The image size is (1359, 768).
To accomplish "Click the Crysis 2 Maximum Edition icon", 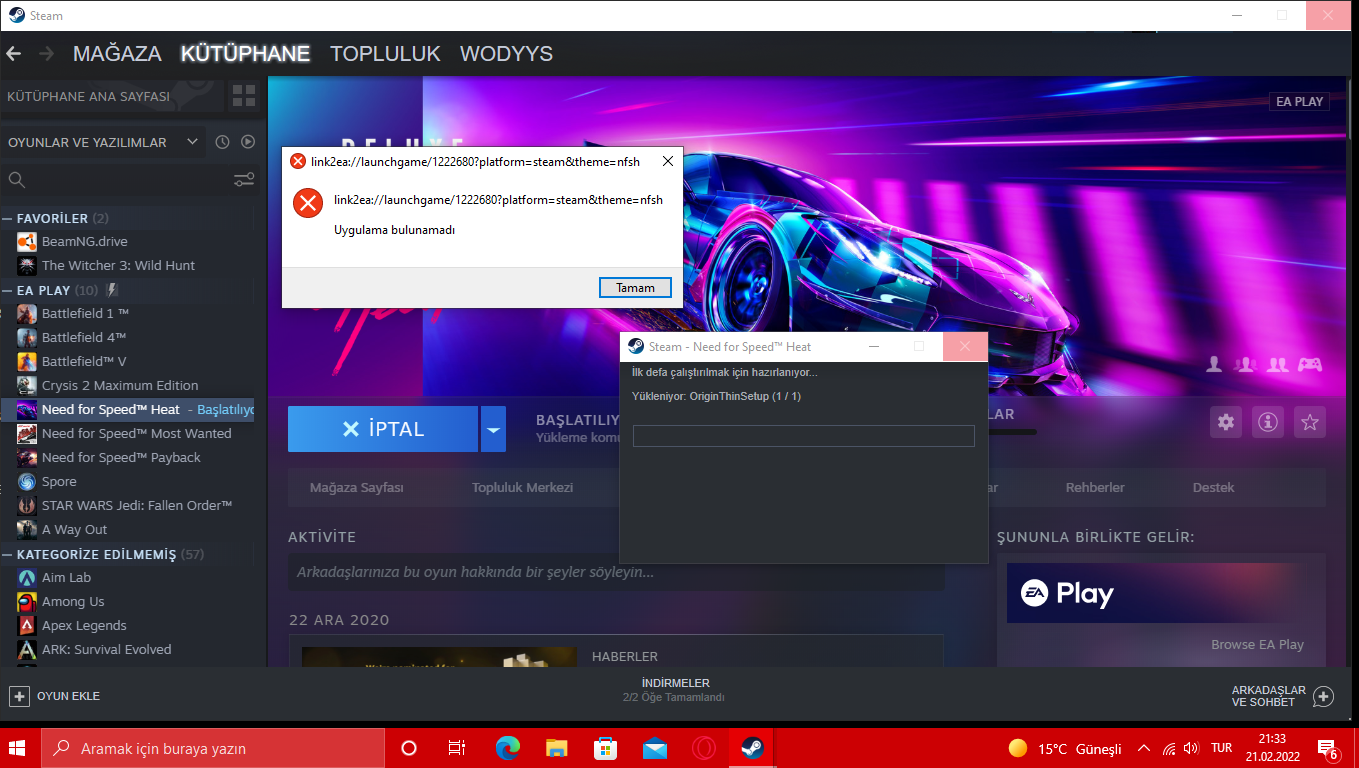I will pos(27,385).
